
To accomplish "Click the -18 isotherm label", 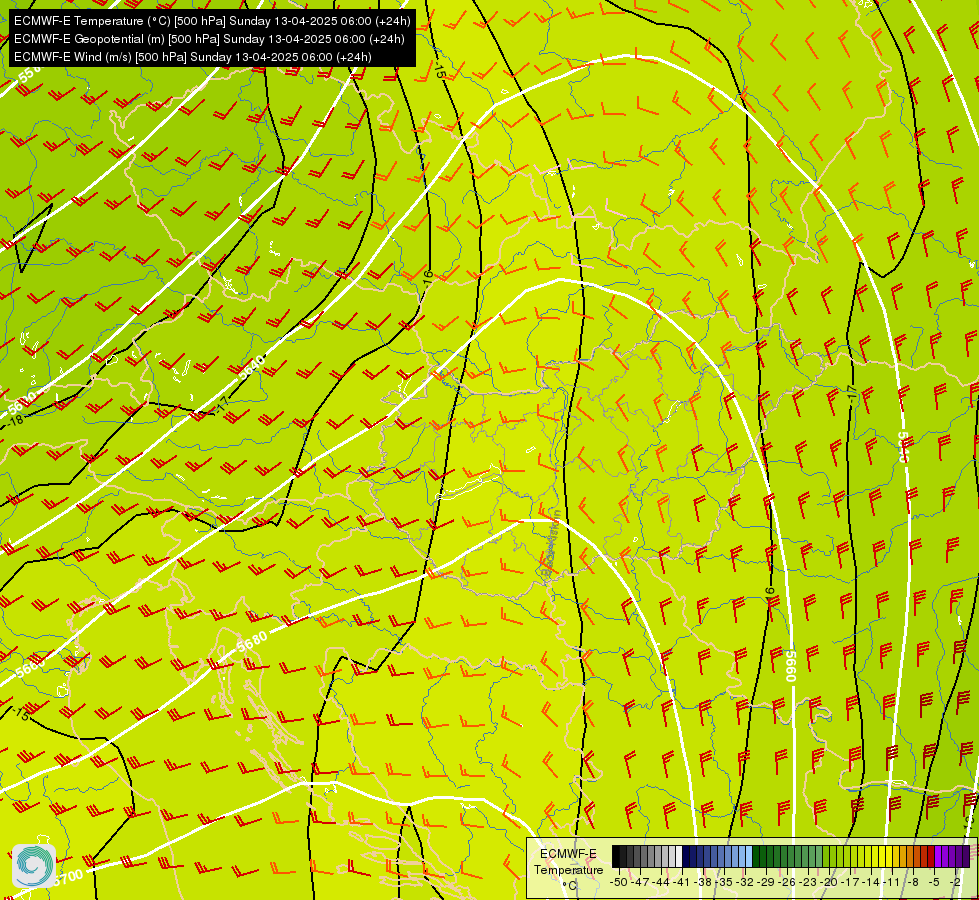I will [x=16, y=420].
